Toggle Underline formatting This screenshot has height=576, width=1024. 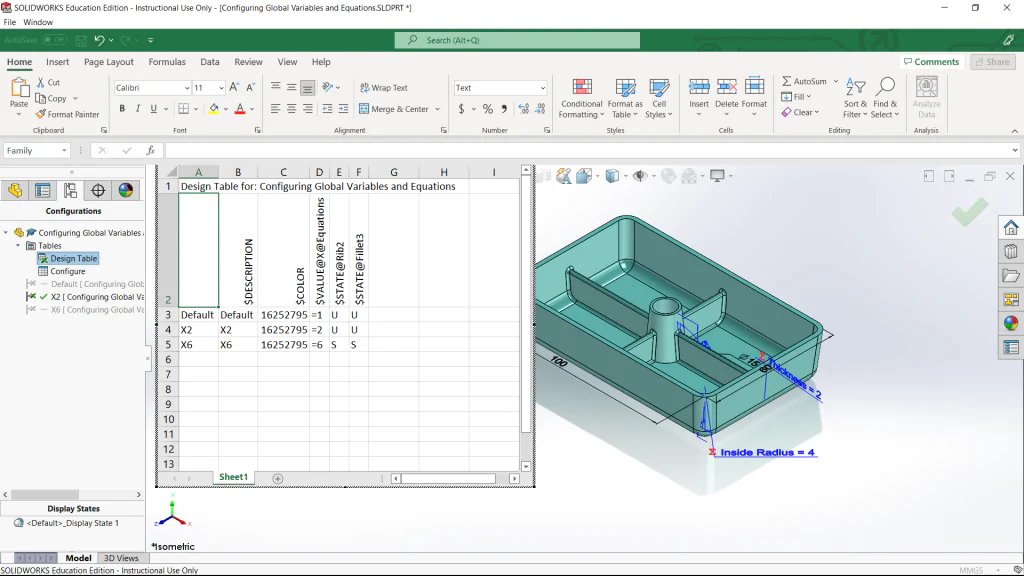(x=153, y=108)
